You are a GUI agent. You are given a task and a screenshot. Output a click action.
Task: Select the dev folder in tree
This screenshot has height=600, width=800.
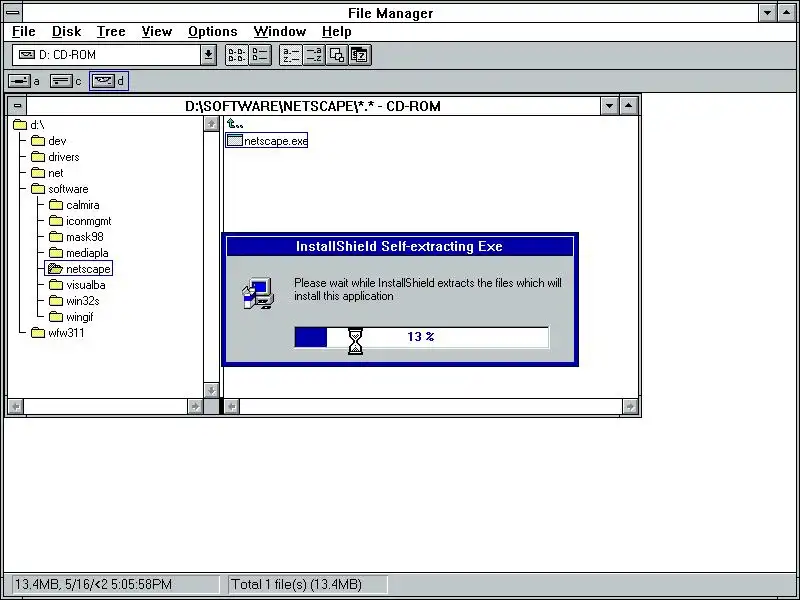coord(48,141)
